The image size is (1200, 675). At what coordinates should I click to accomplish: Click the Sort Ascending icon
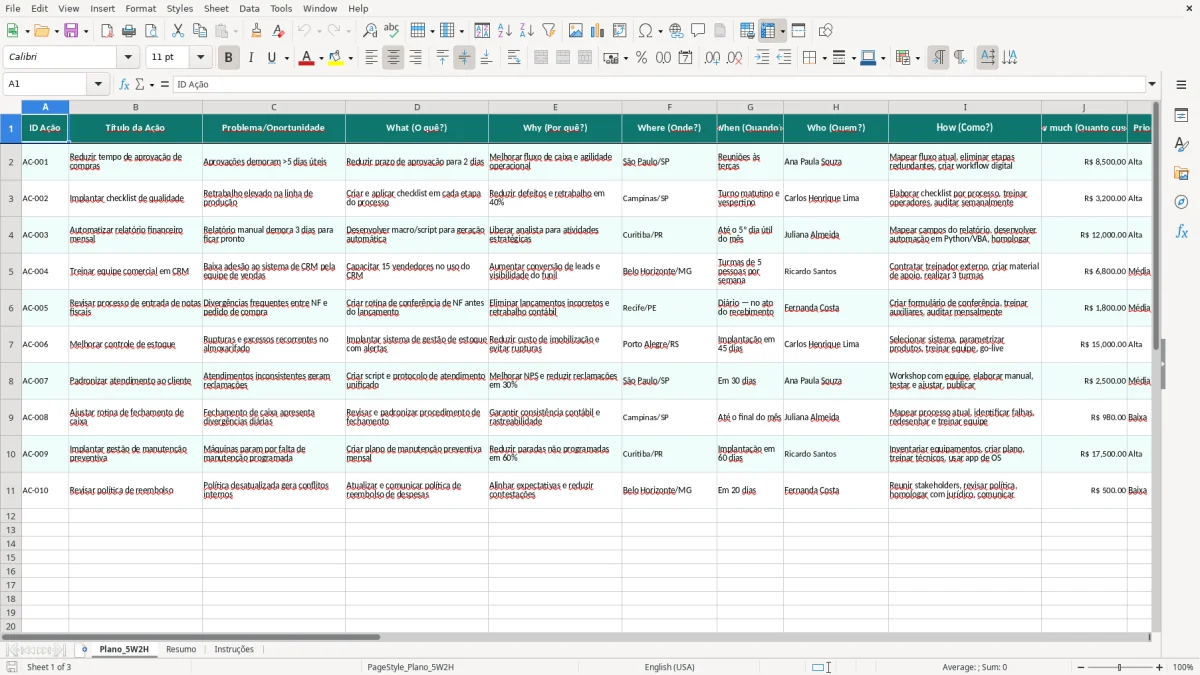click(505, 31)
